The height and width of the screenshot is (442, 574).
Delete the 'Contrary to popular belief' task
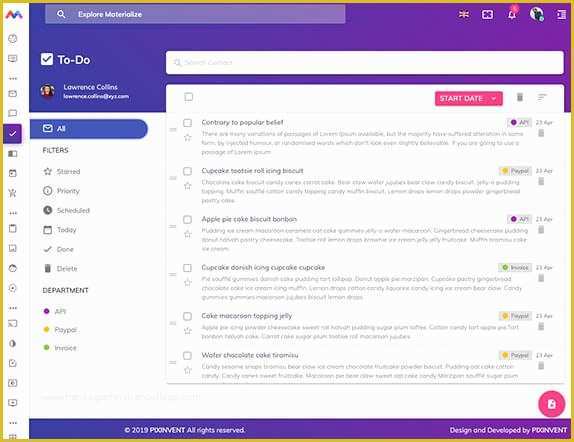pyautogui.click(x=541, y=133)
